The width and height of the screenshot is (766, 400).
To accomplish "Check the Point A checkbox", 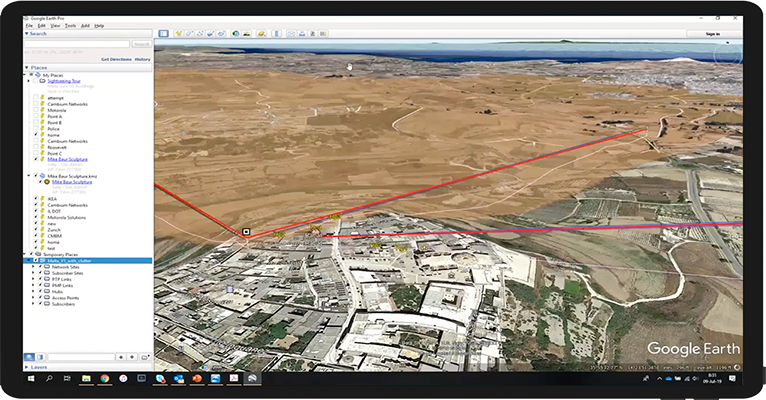I will tap(36, 116).
